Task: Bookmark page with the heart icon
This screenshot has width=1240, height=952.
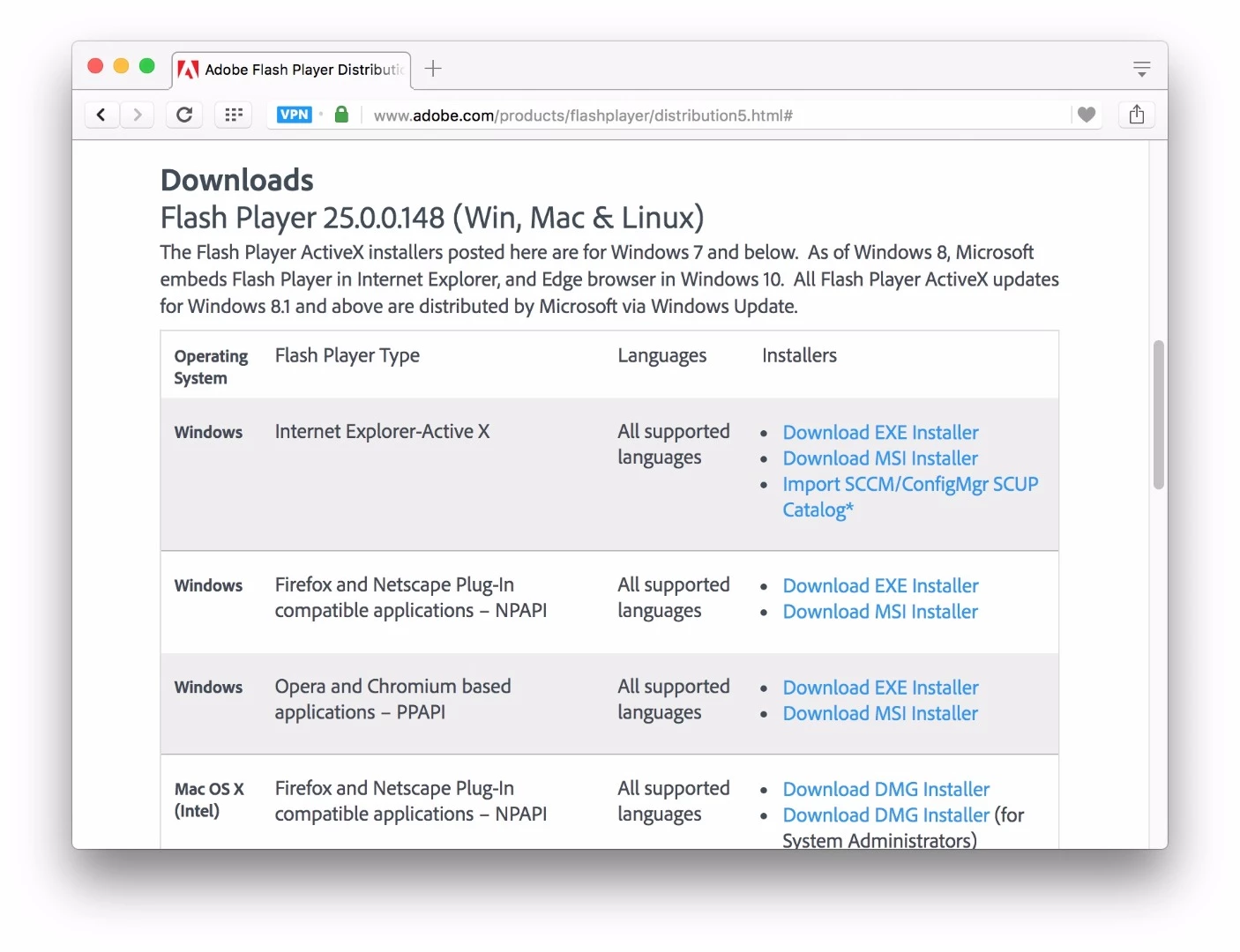Action: tap(1087, 115)
